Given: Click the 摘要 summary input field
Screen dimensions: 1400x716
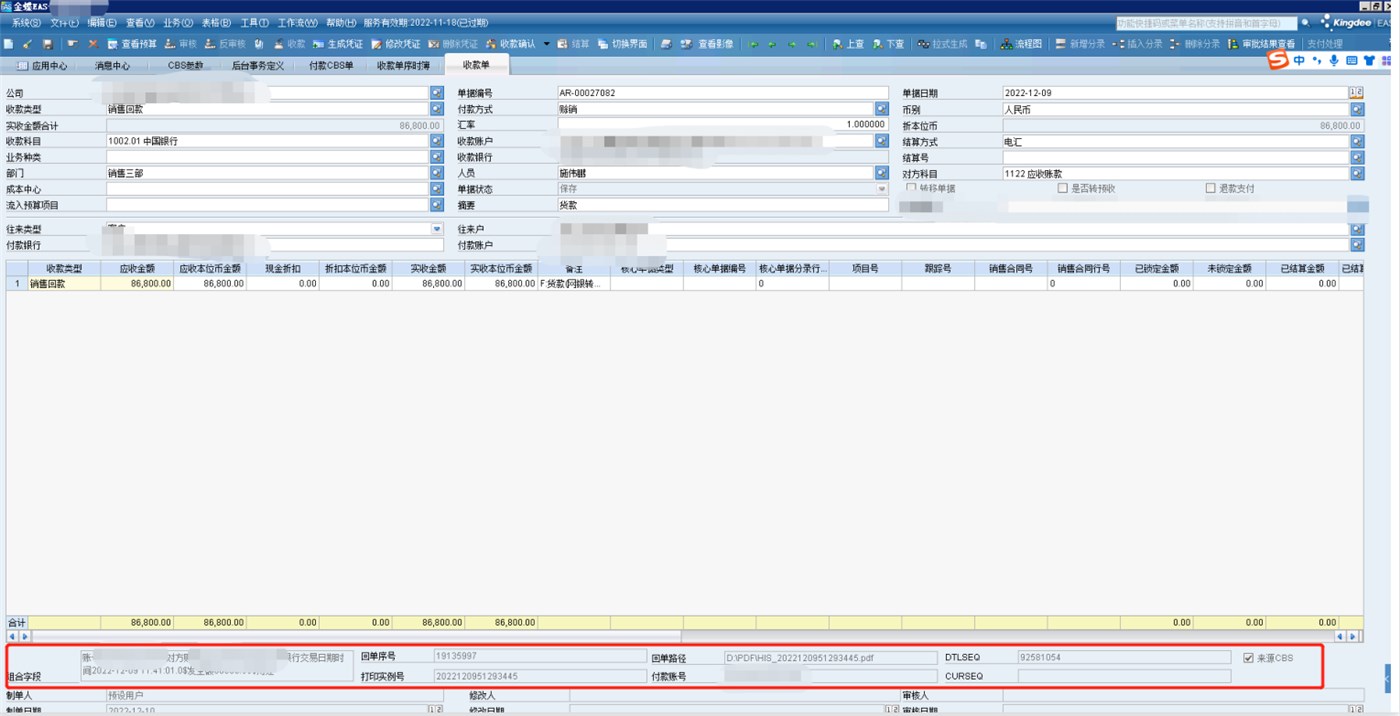Looking at the screenshot, I should coord(722,205).
